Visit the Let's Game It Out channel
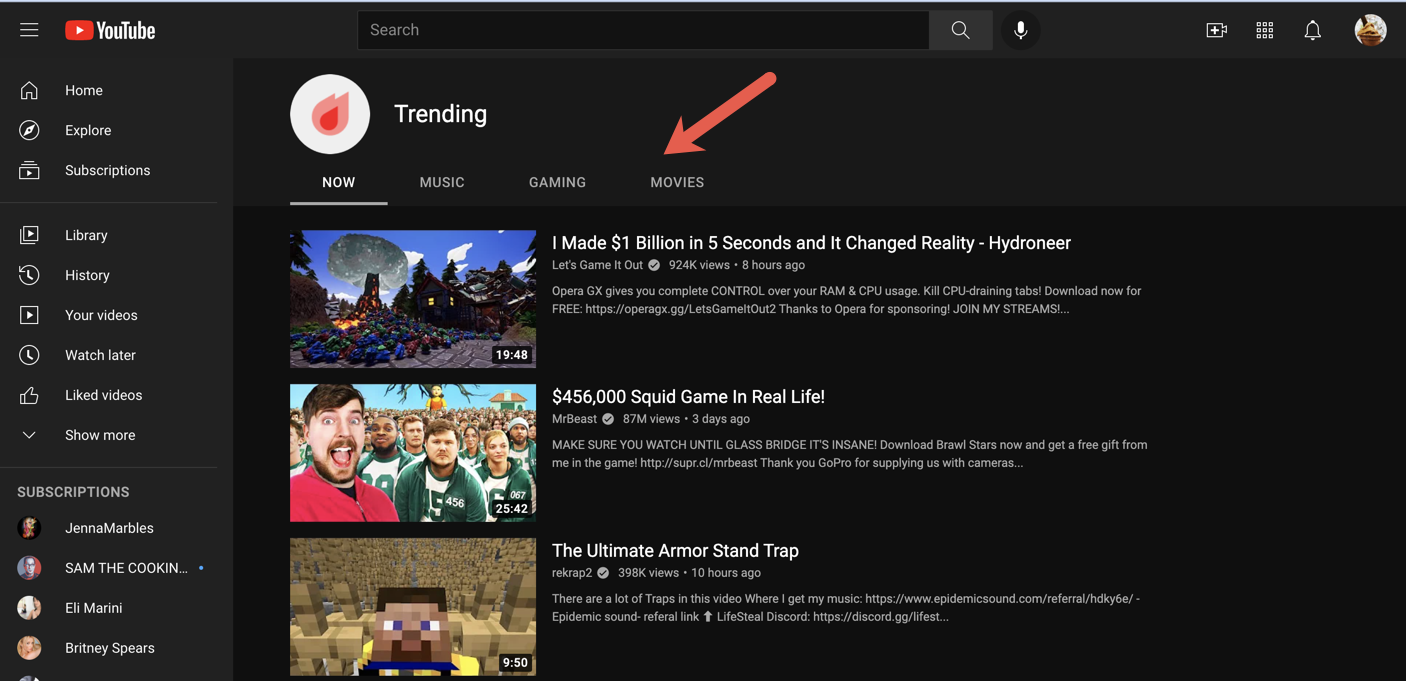 597,265
